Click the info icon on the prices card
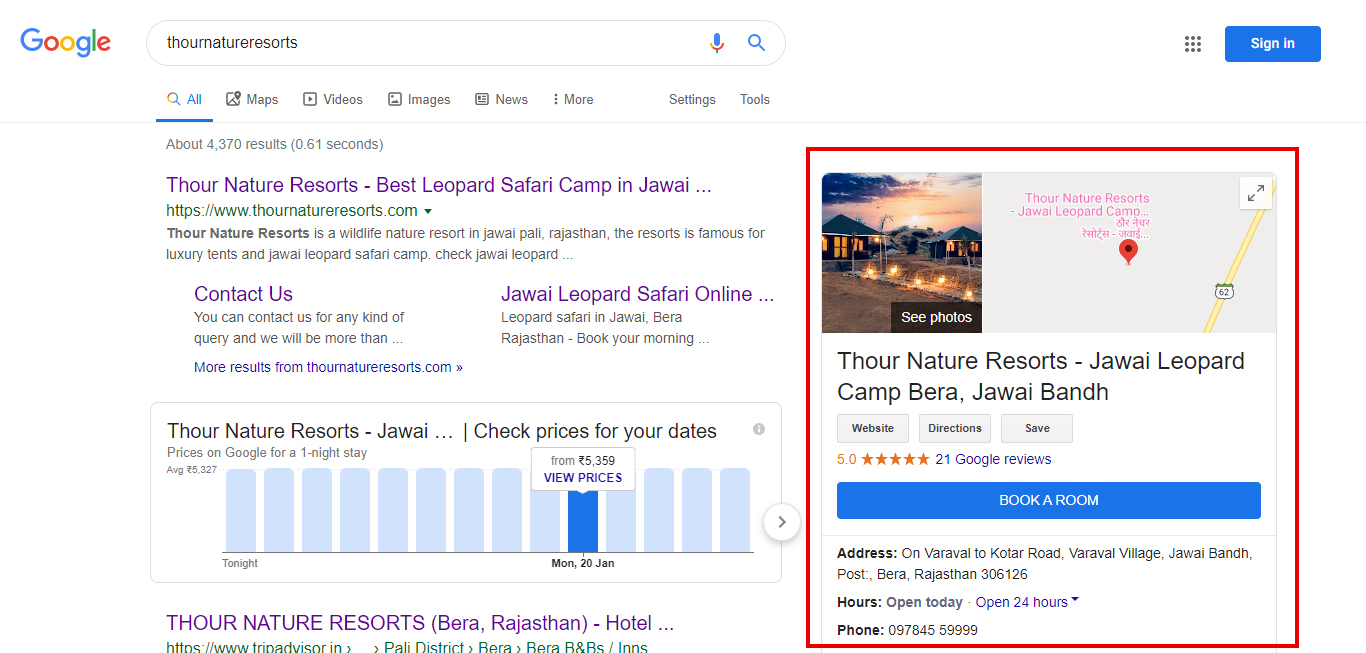 (x=759, y=429)
